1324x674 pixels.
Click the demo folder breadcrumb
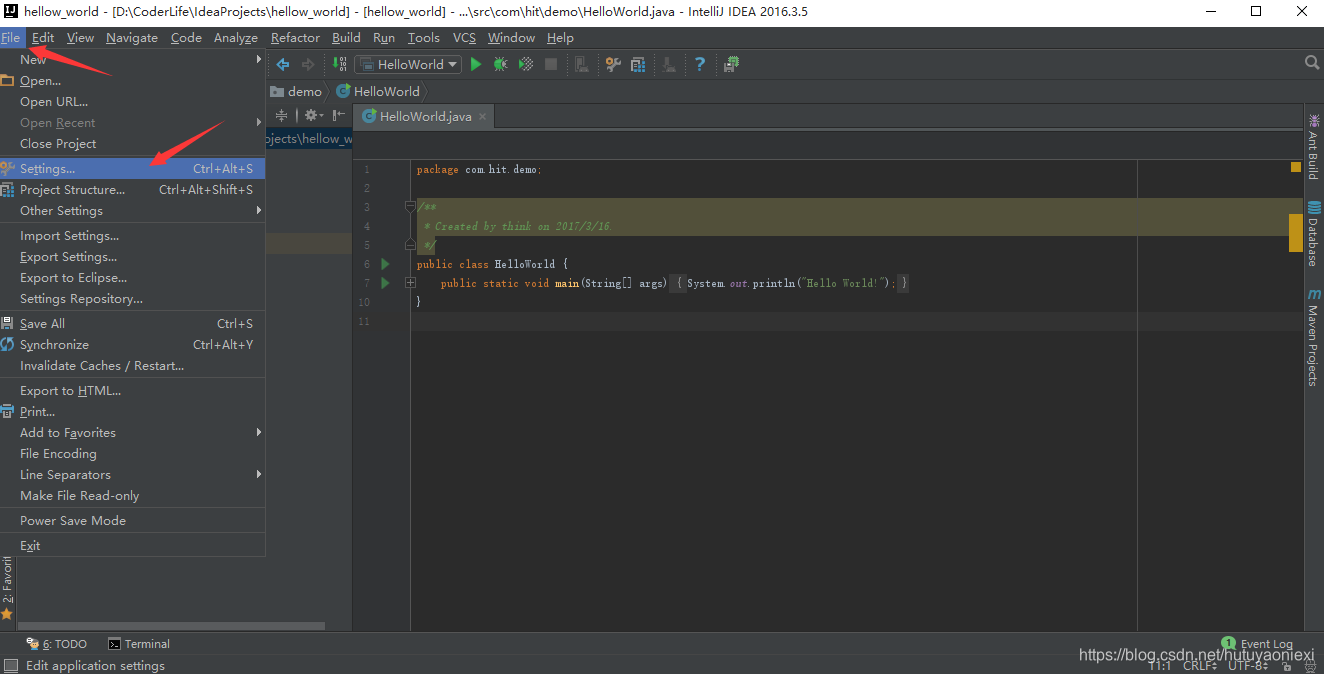(296, 91)
